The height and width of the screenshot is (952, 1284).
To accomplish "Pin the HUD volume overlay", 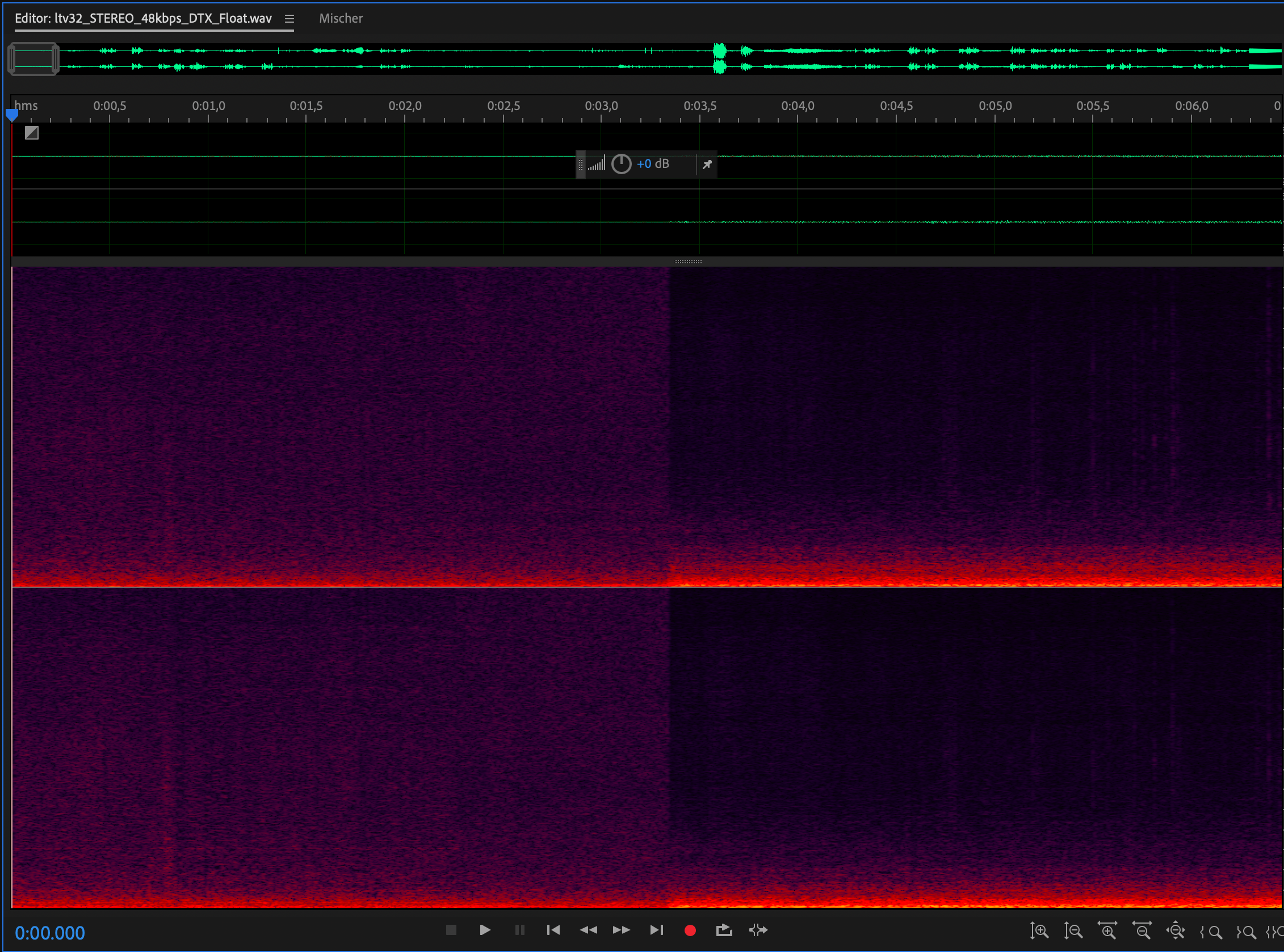I will 707,165.
